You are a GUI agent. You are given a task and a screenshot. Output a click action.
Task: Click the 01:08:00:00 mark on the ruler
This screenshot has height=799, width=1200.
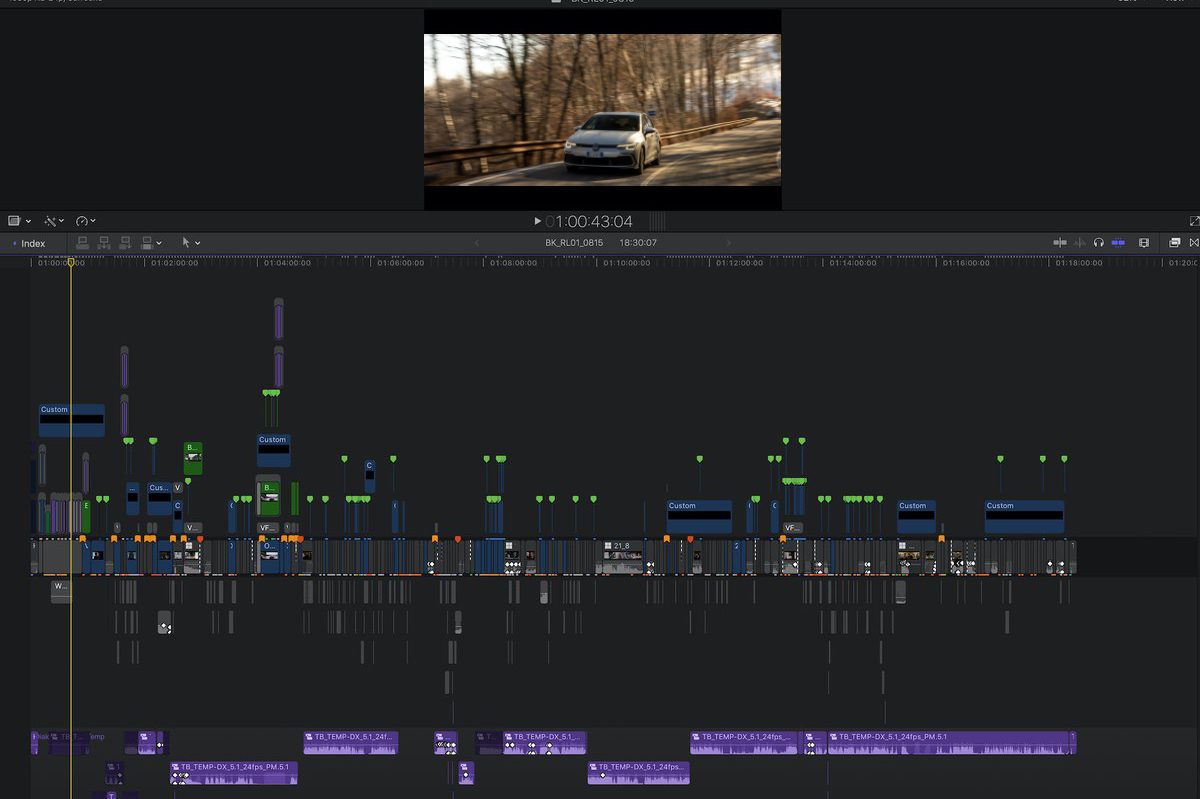tap(514, 263)
